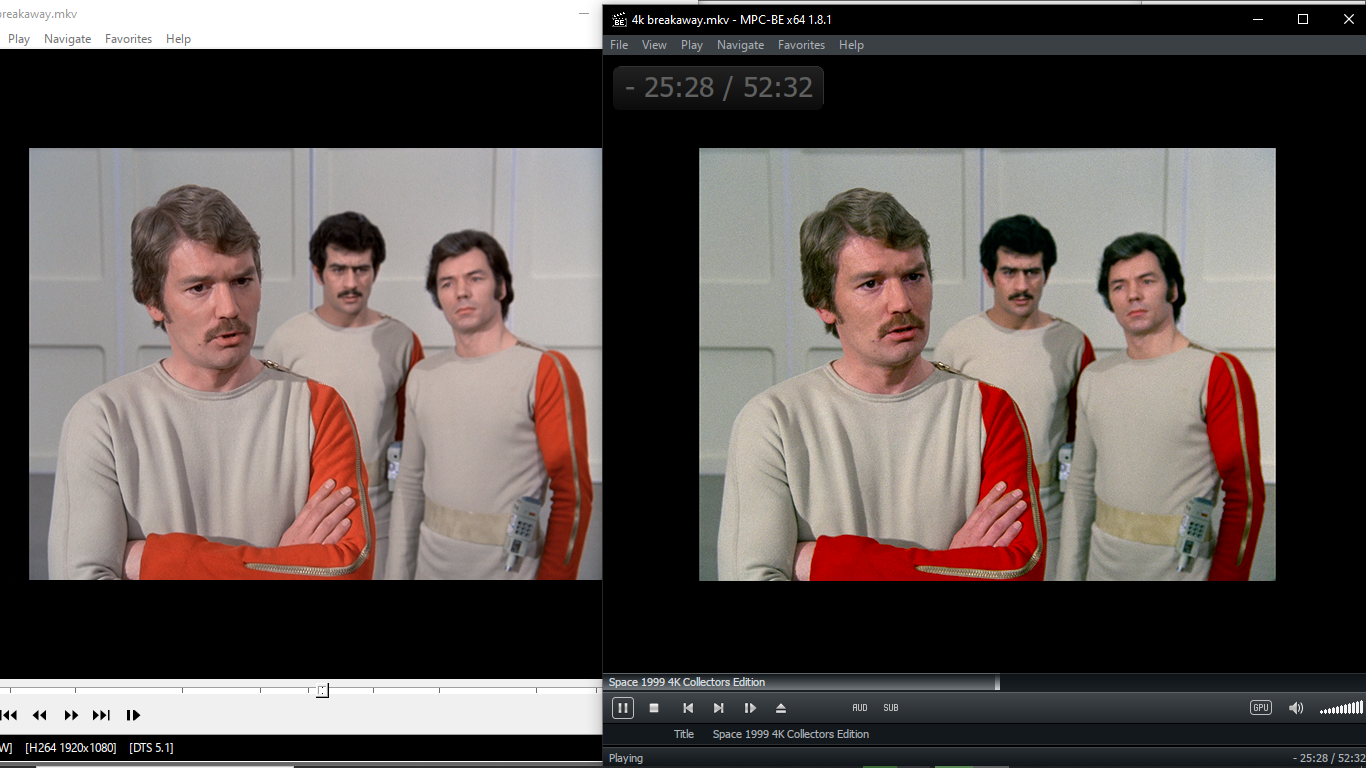Image resolution: width=1366 pixels, height=768 pixels.
Task: Maximize the MPC-BE window
Action: (x=1303, y=19)
